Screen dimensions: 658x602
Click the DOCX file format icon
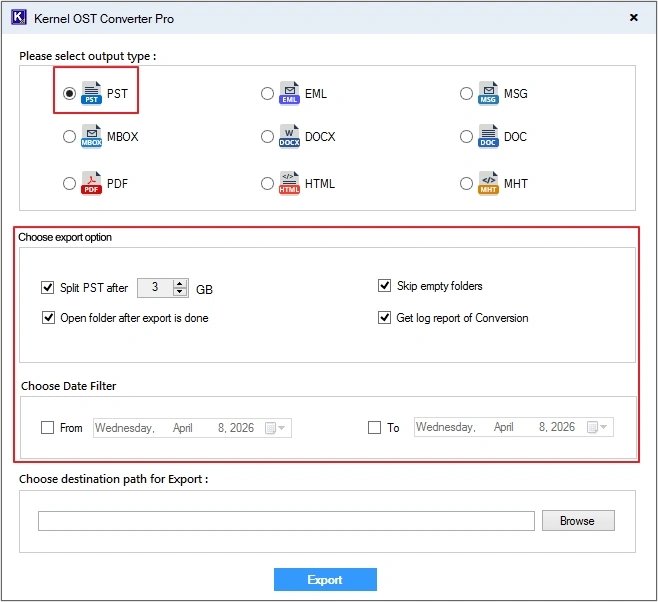tap(289, 137)
